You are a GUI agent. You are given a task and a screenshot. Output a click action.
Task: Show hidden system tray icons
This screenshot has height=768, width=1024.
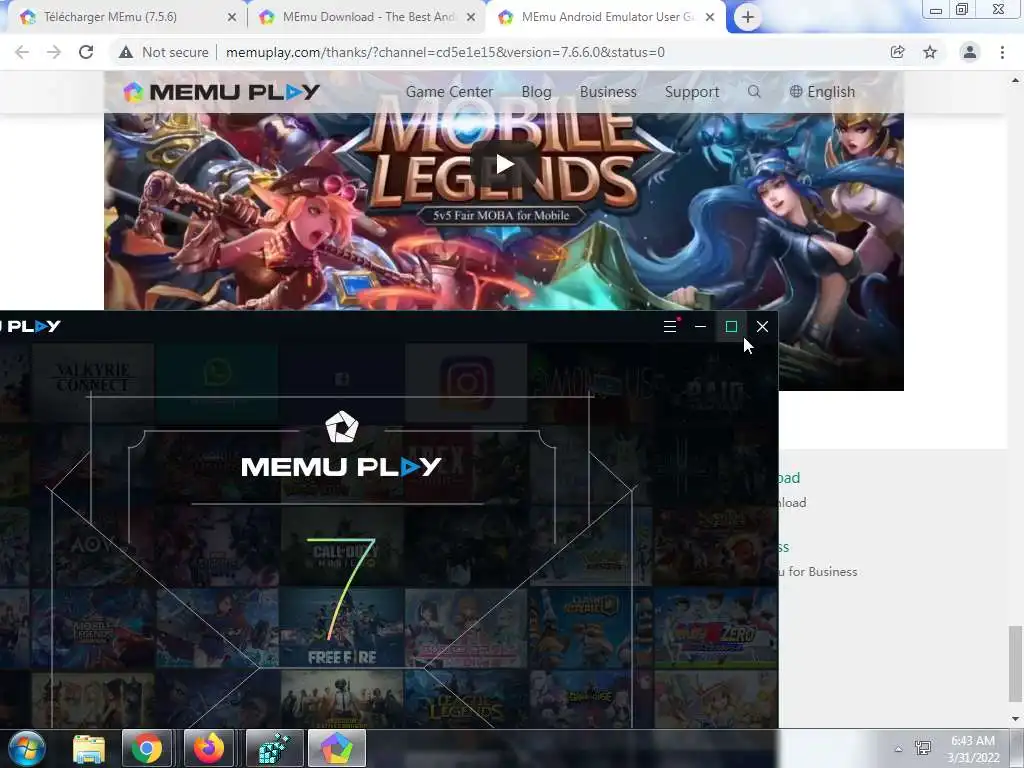(898, 749)
